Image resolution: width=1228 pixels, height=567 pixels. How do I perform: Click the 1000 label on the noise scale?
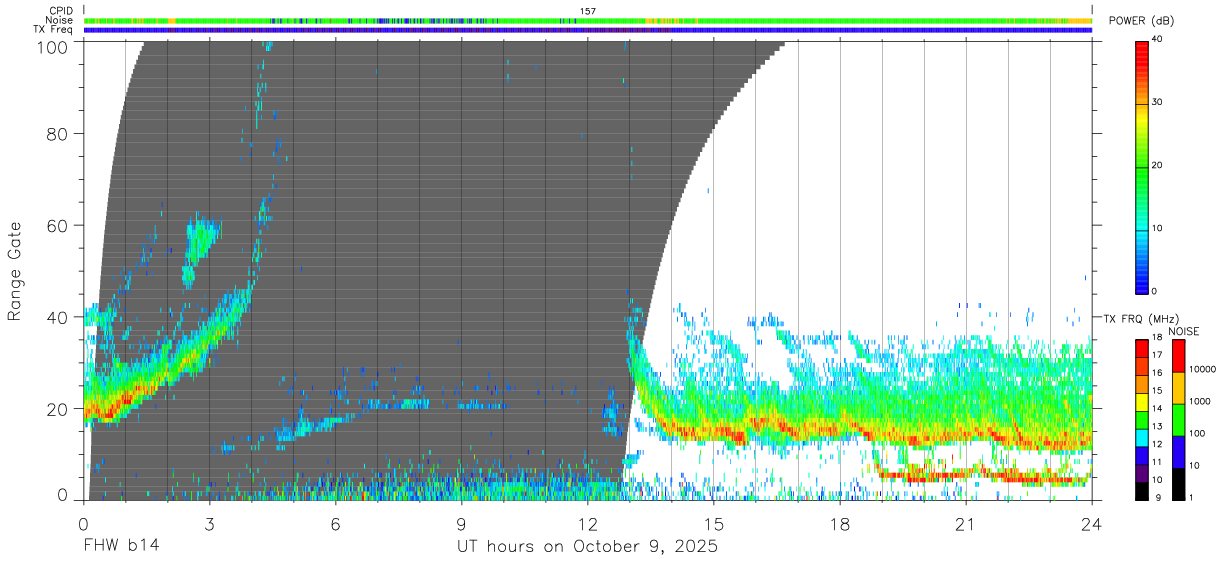coord(1198,401)
